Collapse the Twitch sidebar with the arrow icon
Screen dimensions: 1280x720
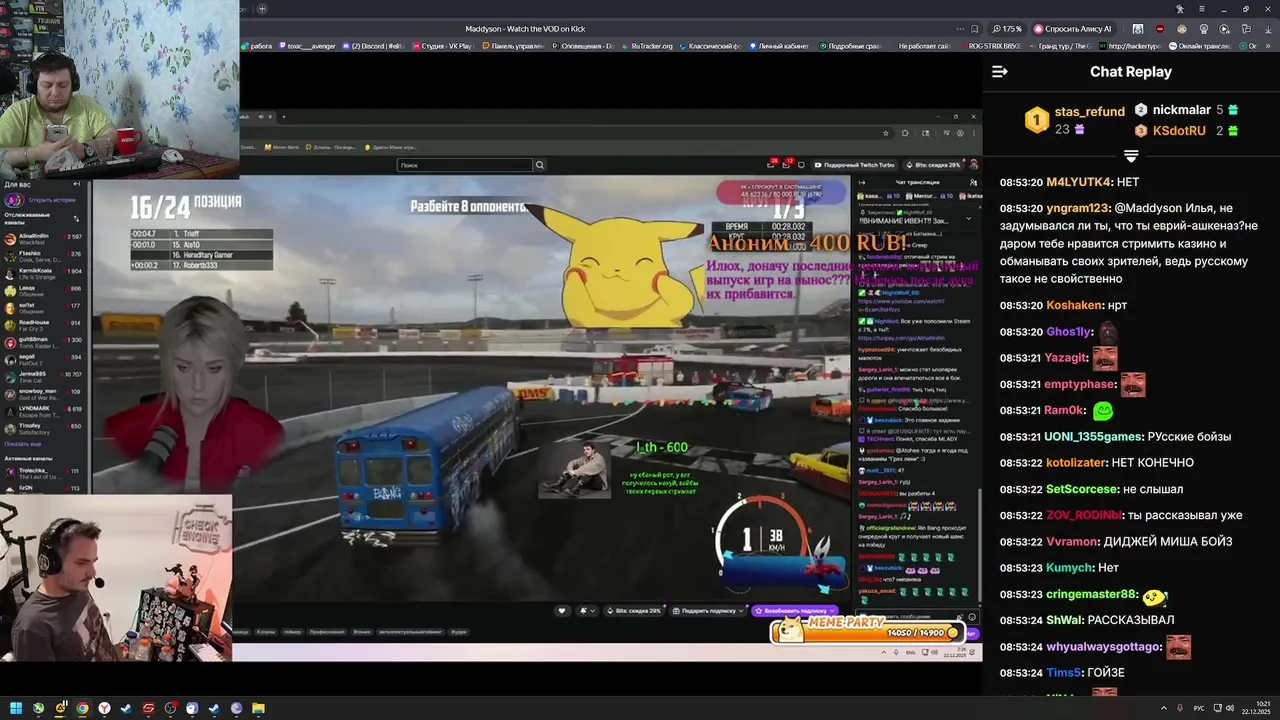click(77, 184)
